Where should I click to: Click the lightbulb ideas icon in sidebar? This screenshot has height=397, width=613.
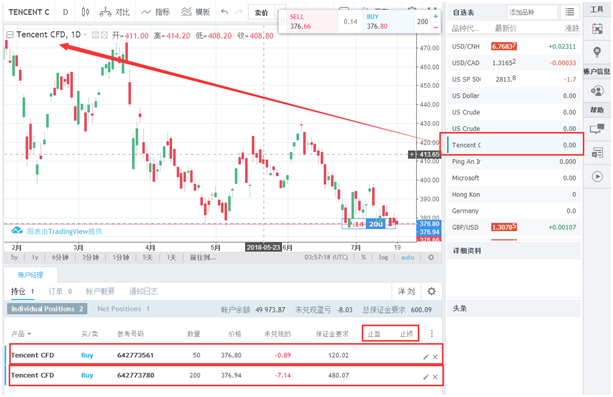(x=597, y=52)
